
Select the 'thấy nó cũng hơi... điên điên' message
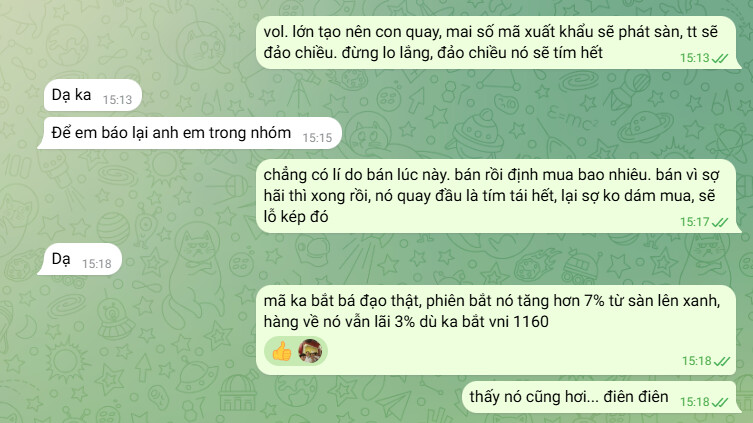coord(602,397)
